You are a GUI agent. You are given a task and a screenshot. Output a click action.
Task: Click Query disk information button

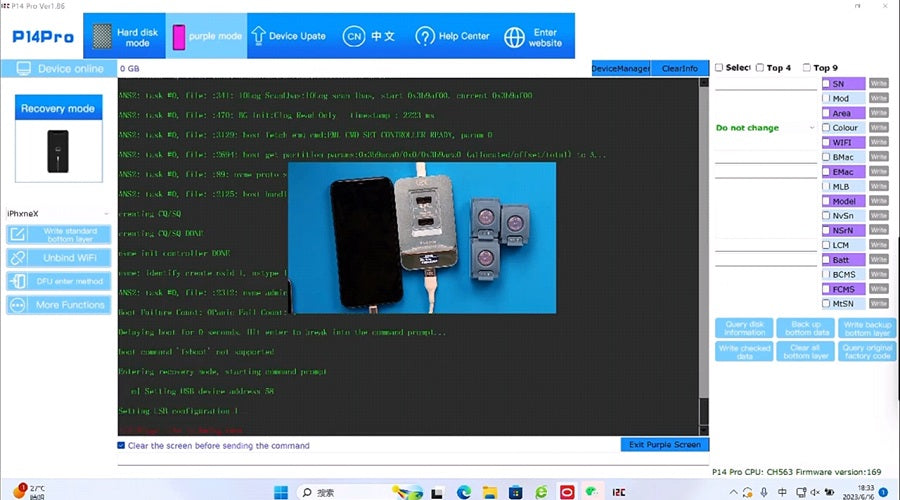(744, 328)
